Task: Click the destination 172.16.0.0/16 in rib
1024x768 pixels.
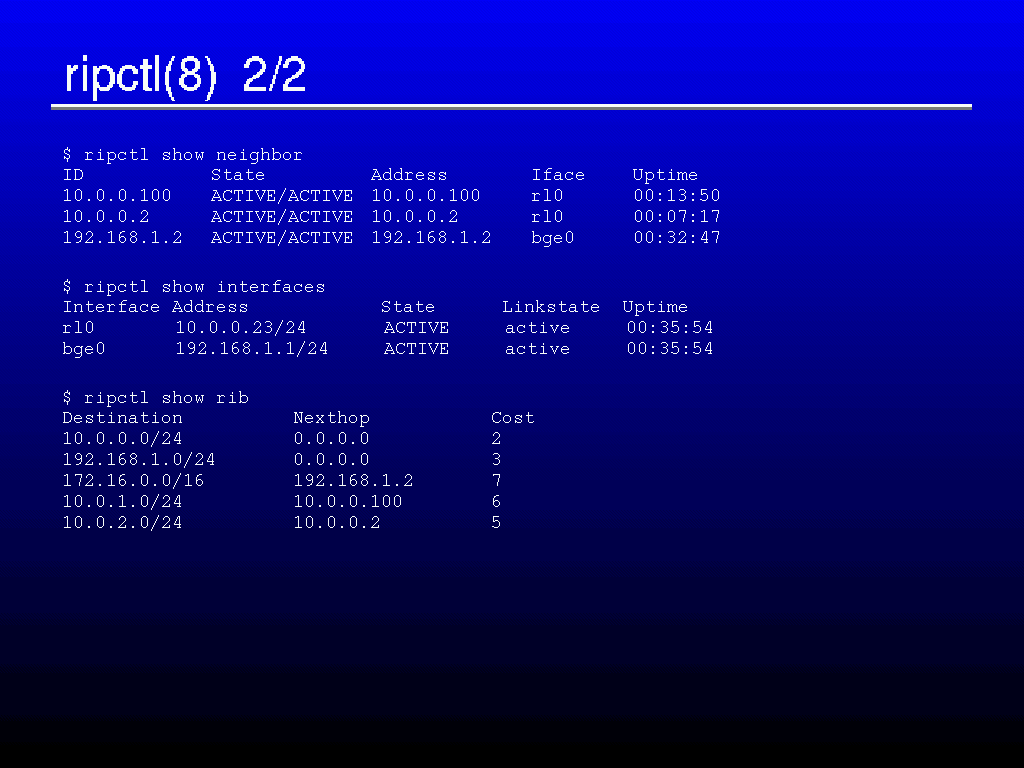Action: coord(133,481)
